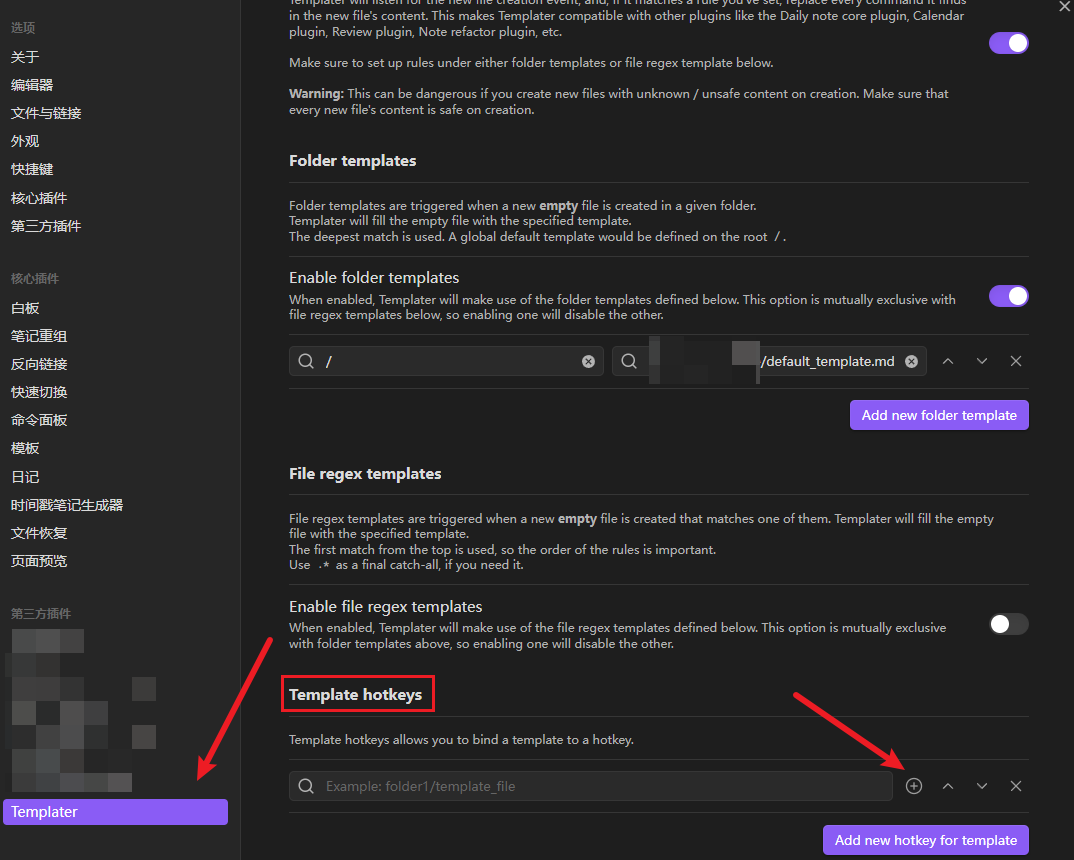1074x860 pixels.
Task: Move the template hotkey row up
Action: pos(948,786)
